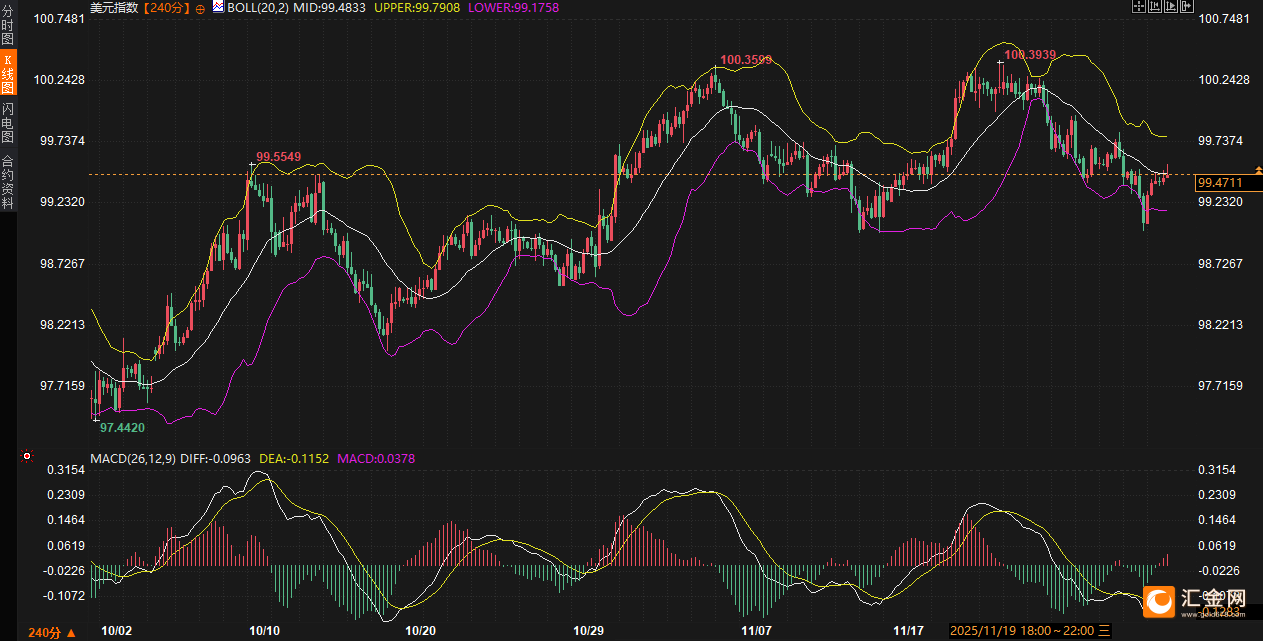The image size is (1263, 641).
Task: Click the crosshair cursor icon at top right
Action: click(x=1139, y=7)
